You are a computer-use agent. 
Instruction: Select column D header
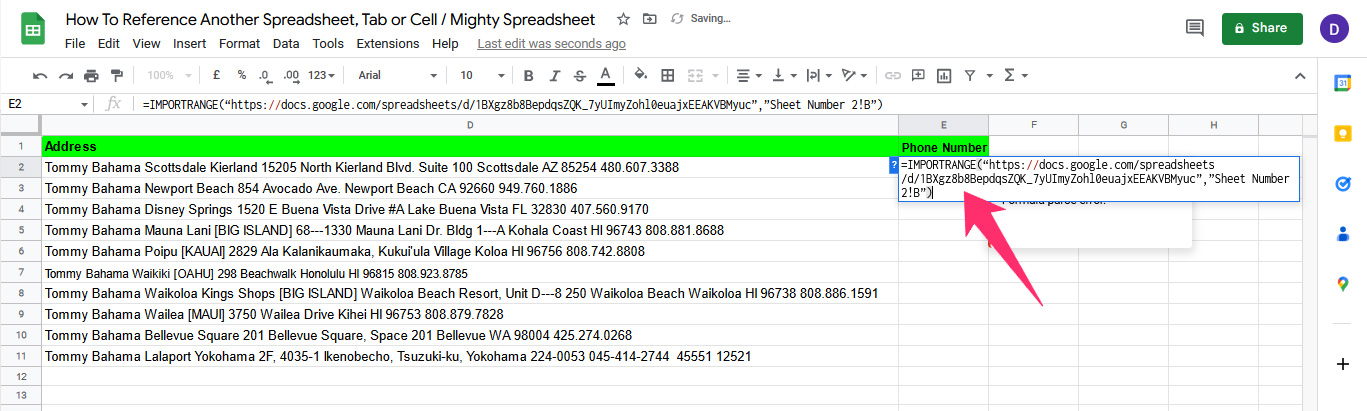click(469, 125)
